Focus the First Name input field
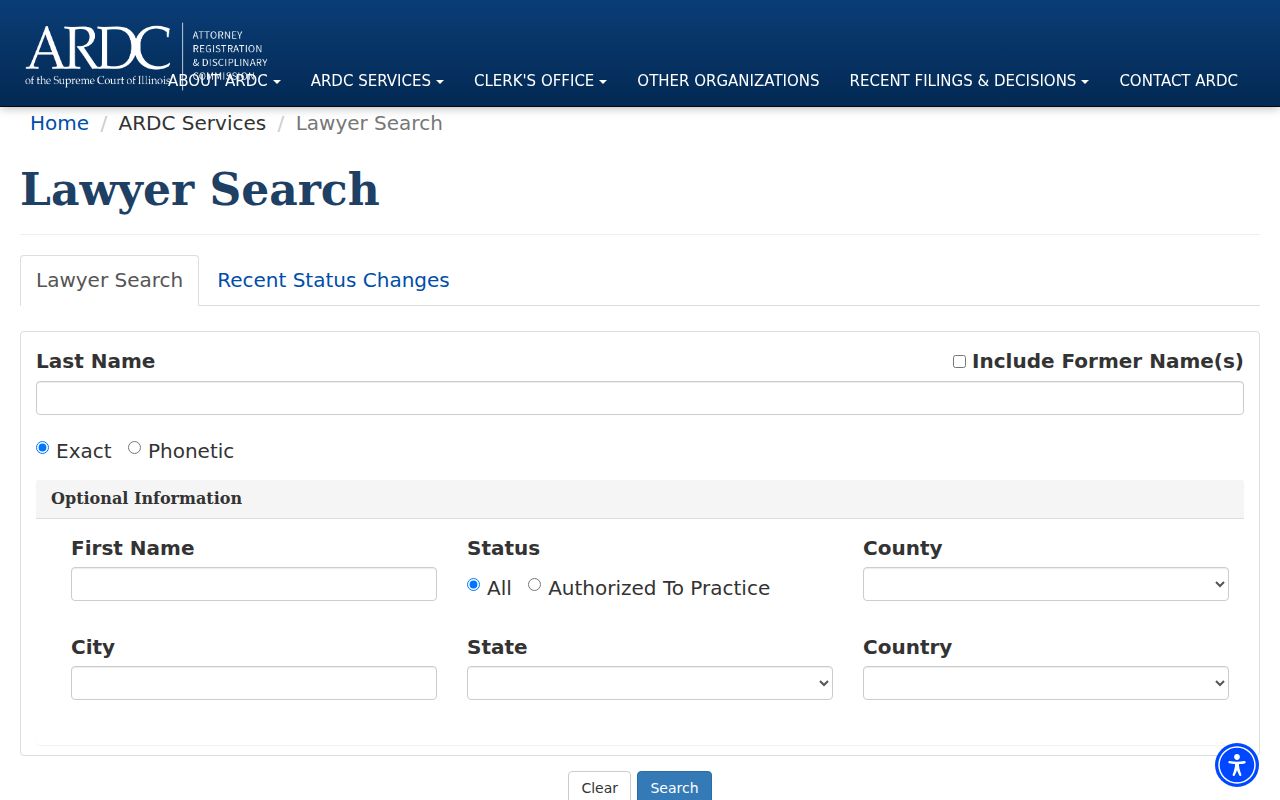Screen dimensions: 1280x800 click(254, 584)
